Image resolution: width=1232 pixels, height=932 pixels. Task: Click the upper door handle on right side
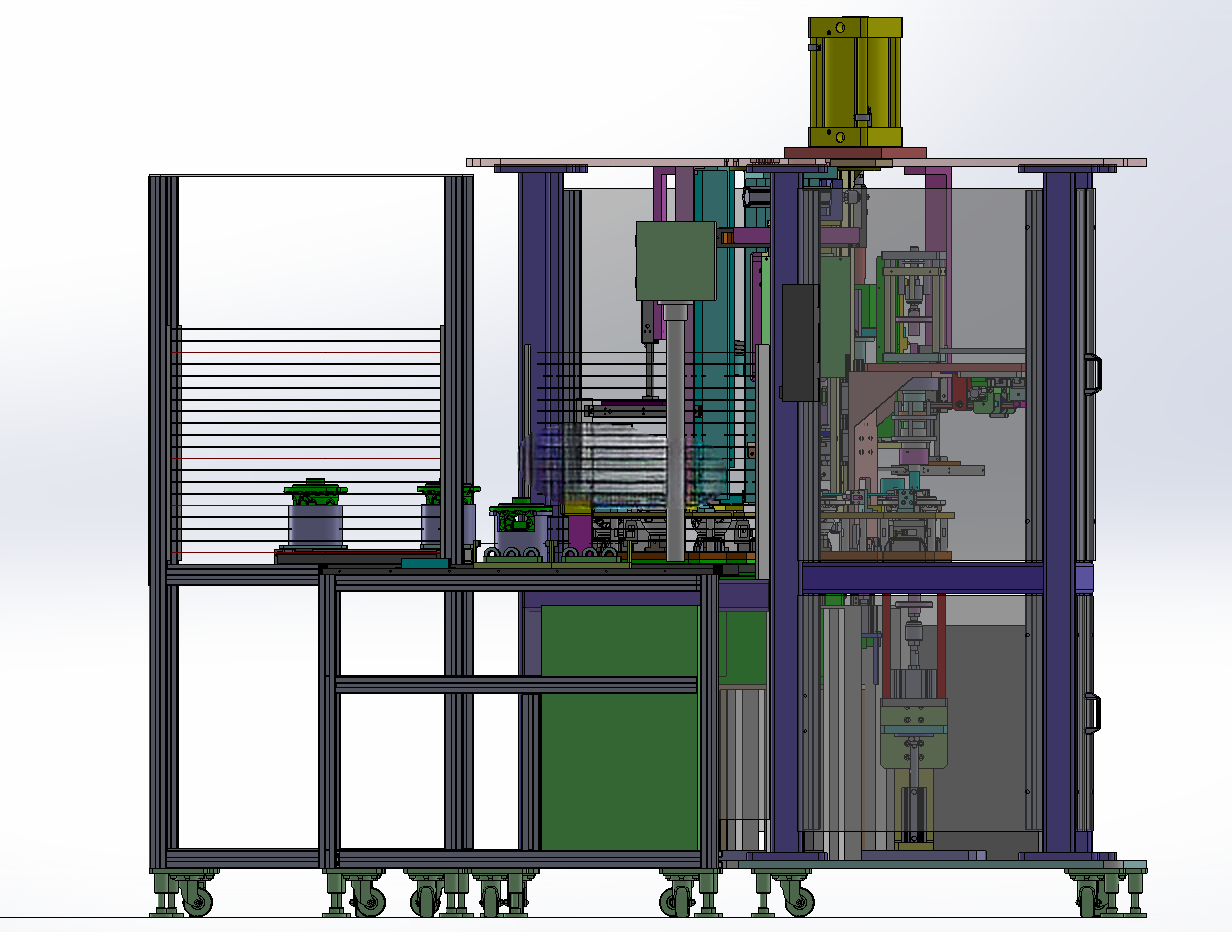tap(1094, 372)
